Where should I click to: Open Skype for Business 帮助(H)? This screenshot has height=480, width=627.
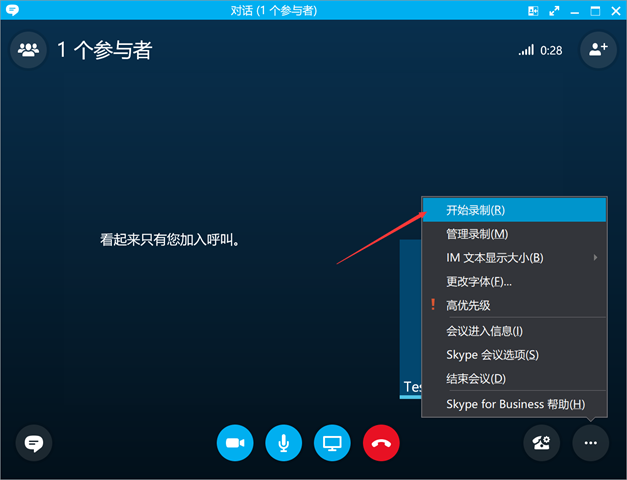pos(515,404)
